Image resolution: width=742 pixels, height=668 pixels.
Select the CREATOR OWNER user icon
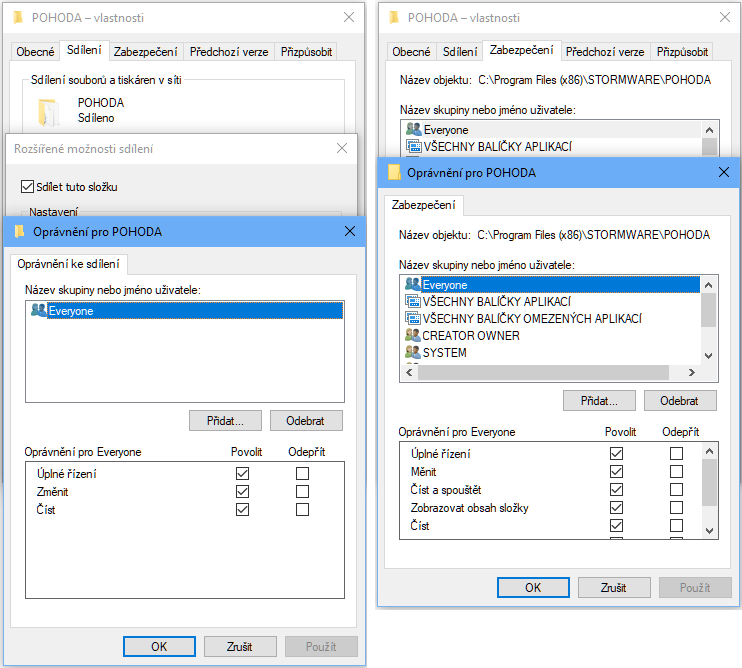[x=412, y=336]
